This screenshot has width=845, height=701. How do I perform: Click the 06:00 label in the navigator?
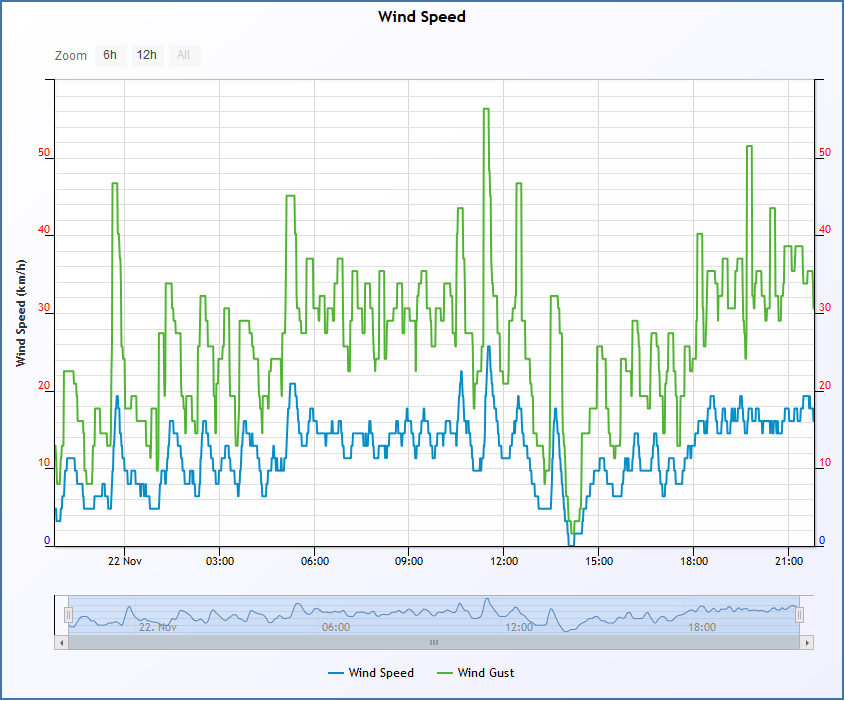(336, 627)
